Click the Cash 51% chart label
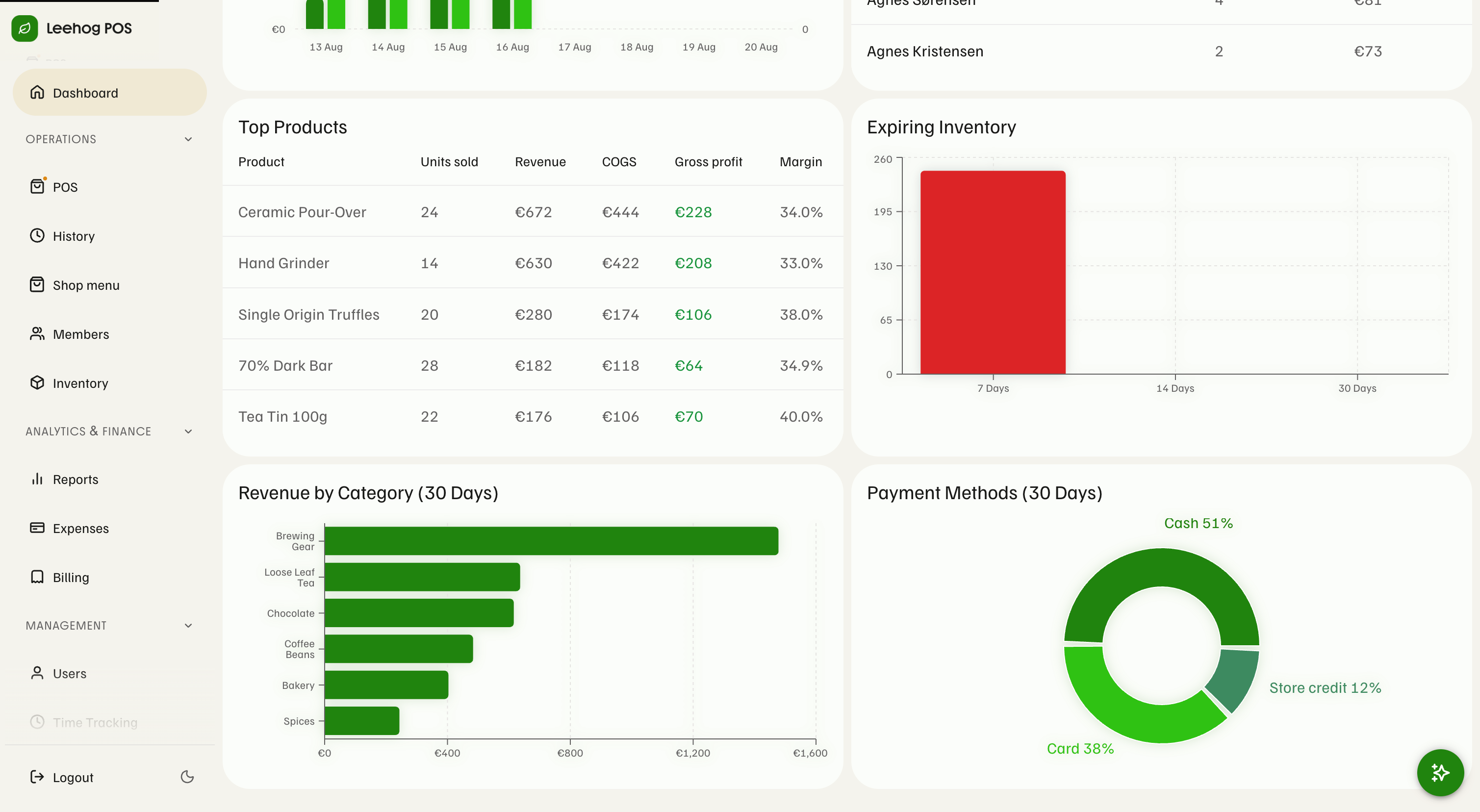Image resolution: width=1480 pixels, height=812 pixels. (x=1199, y=523)
